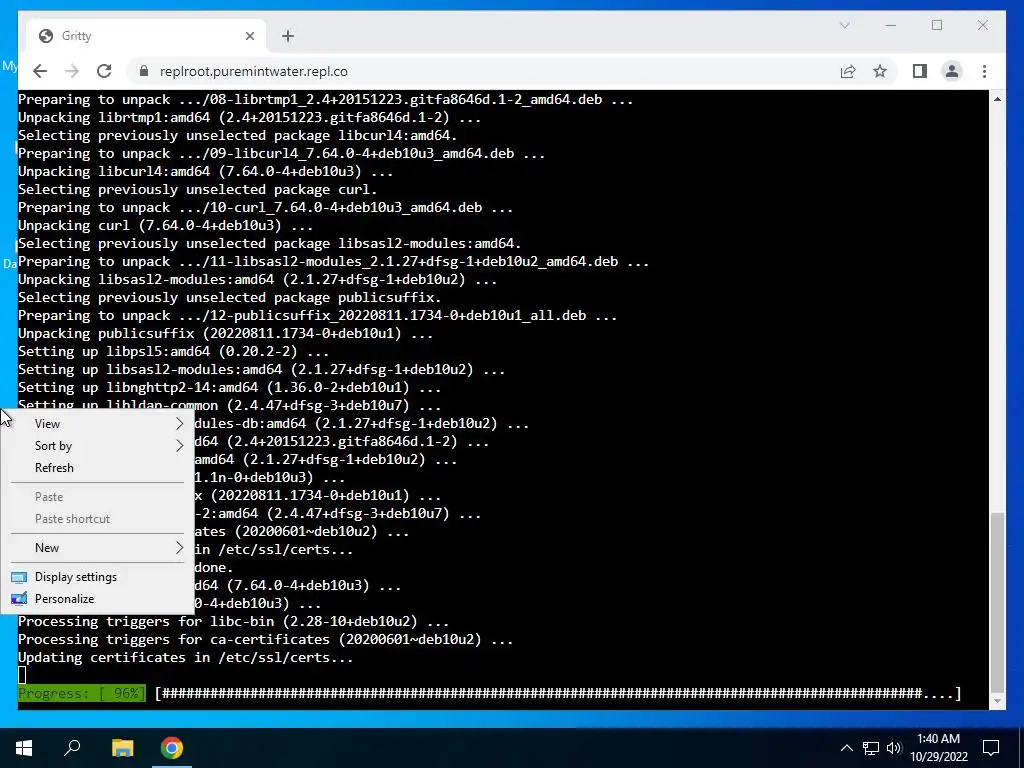Image resolution: width=1024 pixels, height=768 pixels.
Task: Choose Refresh from context menu
Action: point(98,468)
